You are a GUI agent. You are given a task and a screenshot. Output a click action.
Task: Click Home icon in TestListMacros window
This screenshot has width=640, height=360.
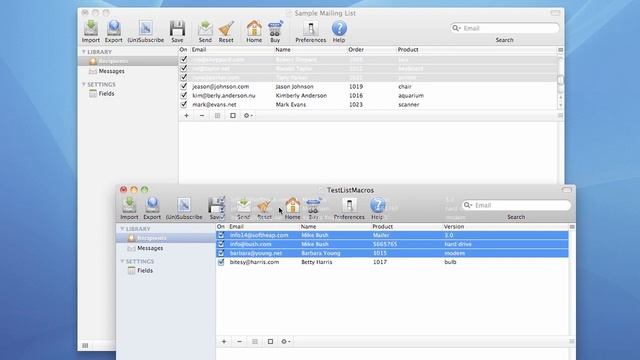point(292,205)
